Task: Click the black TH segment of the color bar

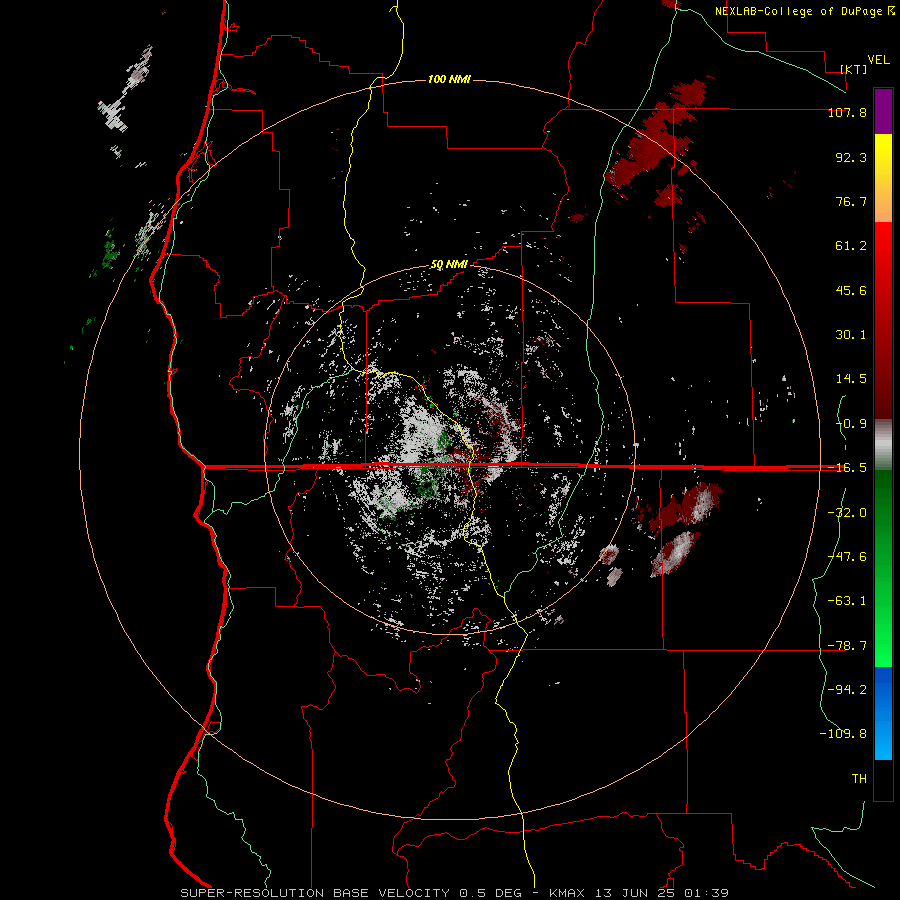Action: [883, 780]
